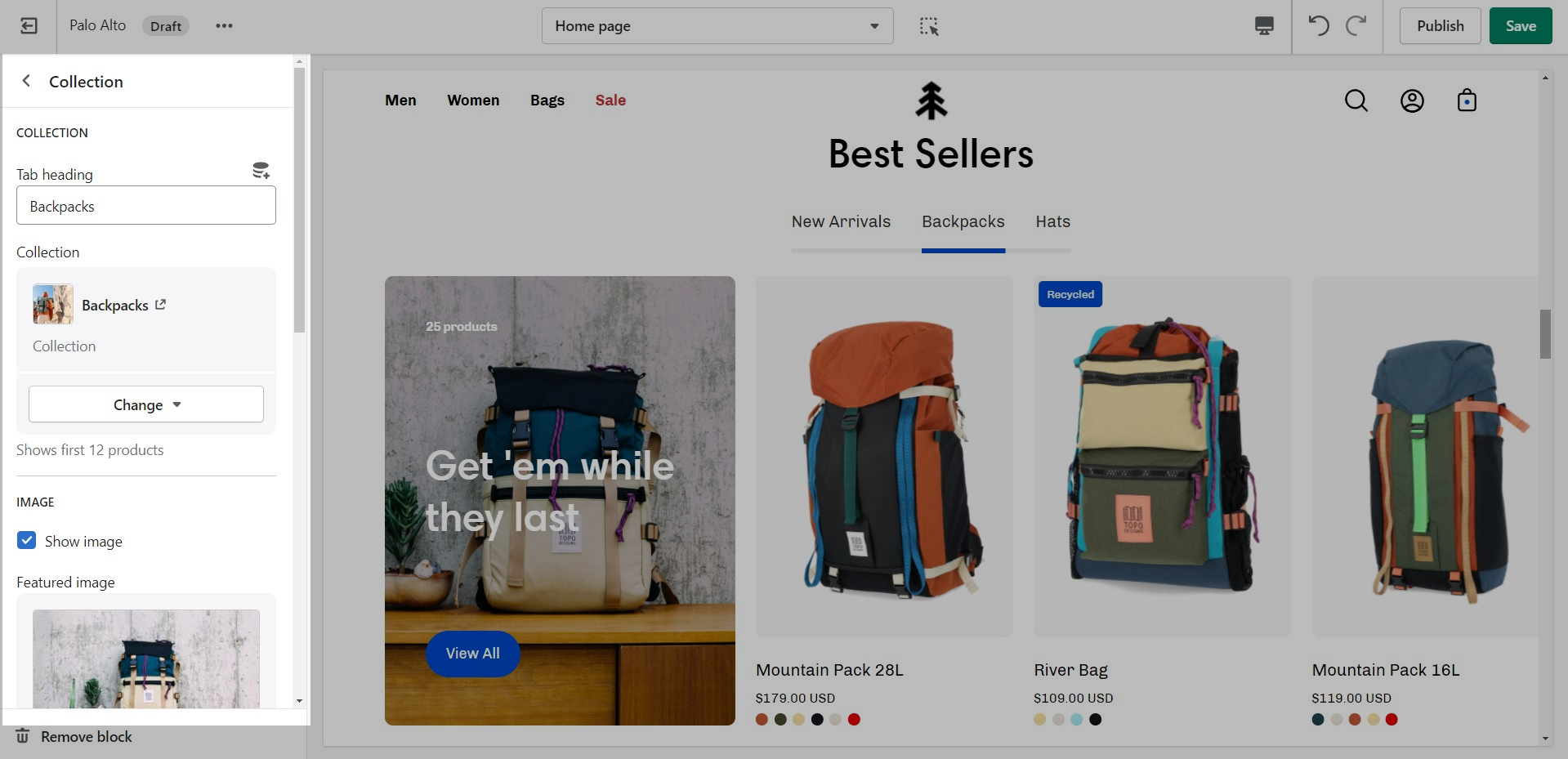Open the store search magnifier icon
1568x759 pixels.
click(x=1356, y=100)
